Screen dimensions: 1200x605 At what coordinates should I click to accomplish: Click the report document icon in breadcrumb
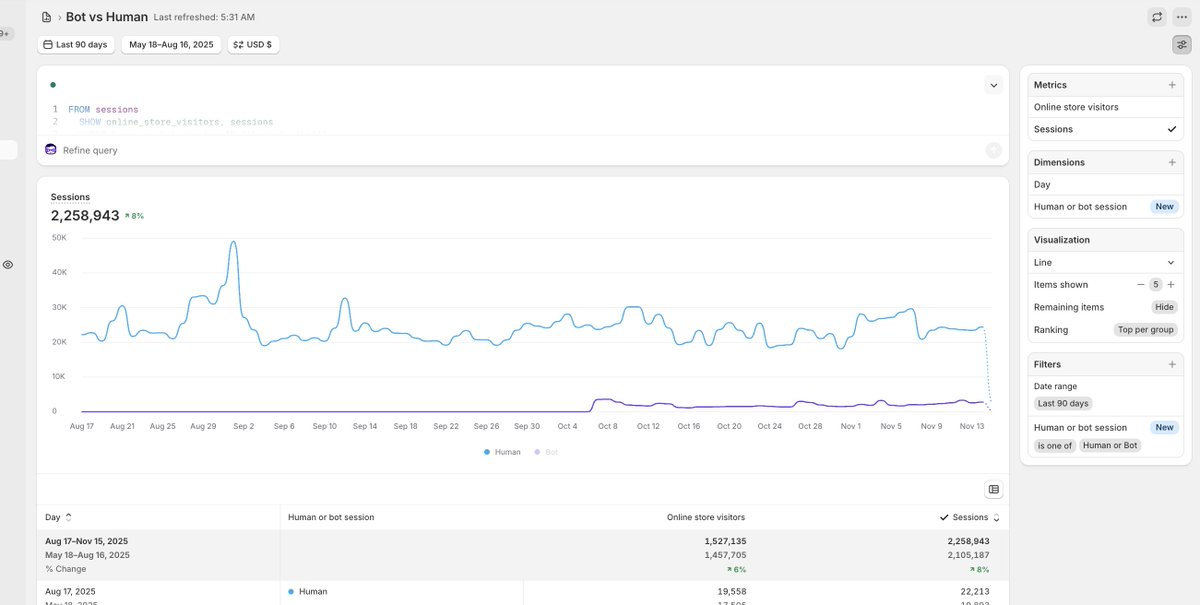pyautogui.click(x=46, y=17)
